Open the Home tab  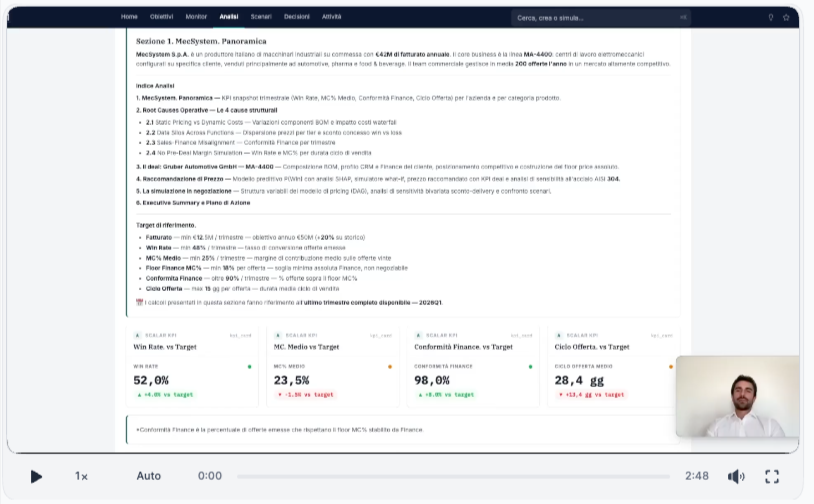click(x=129, y=17)
